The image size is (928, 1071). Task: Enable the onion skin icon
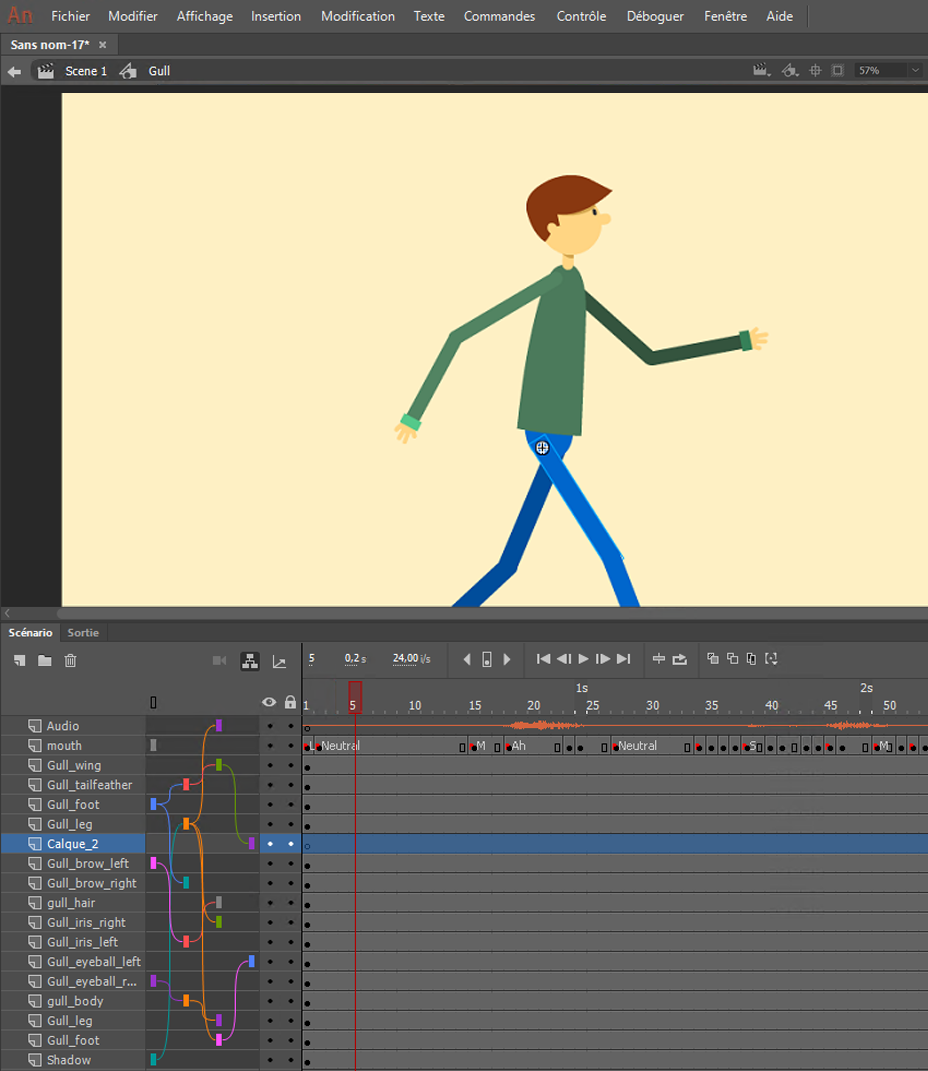coord(712,659)
